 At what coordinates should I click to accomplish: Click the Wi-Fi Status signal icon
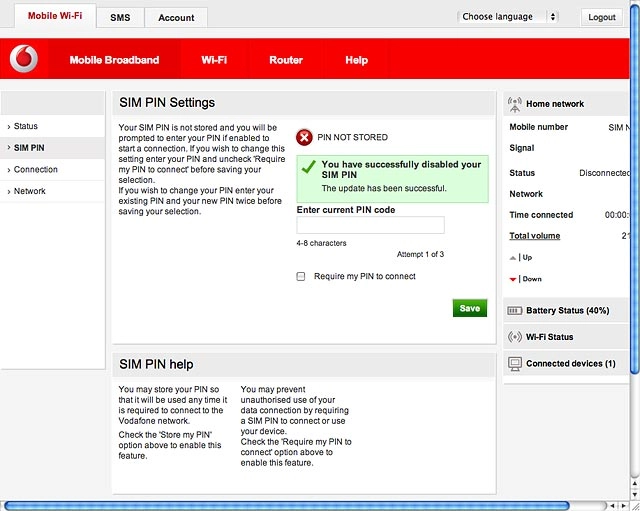[x=515, y=337]
